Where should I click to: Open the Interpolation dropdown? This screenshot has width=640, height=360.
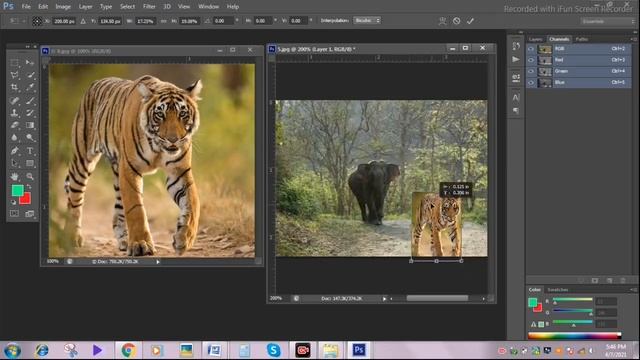pos(367,20)
